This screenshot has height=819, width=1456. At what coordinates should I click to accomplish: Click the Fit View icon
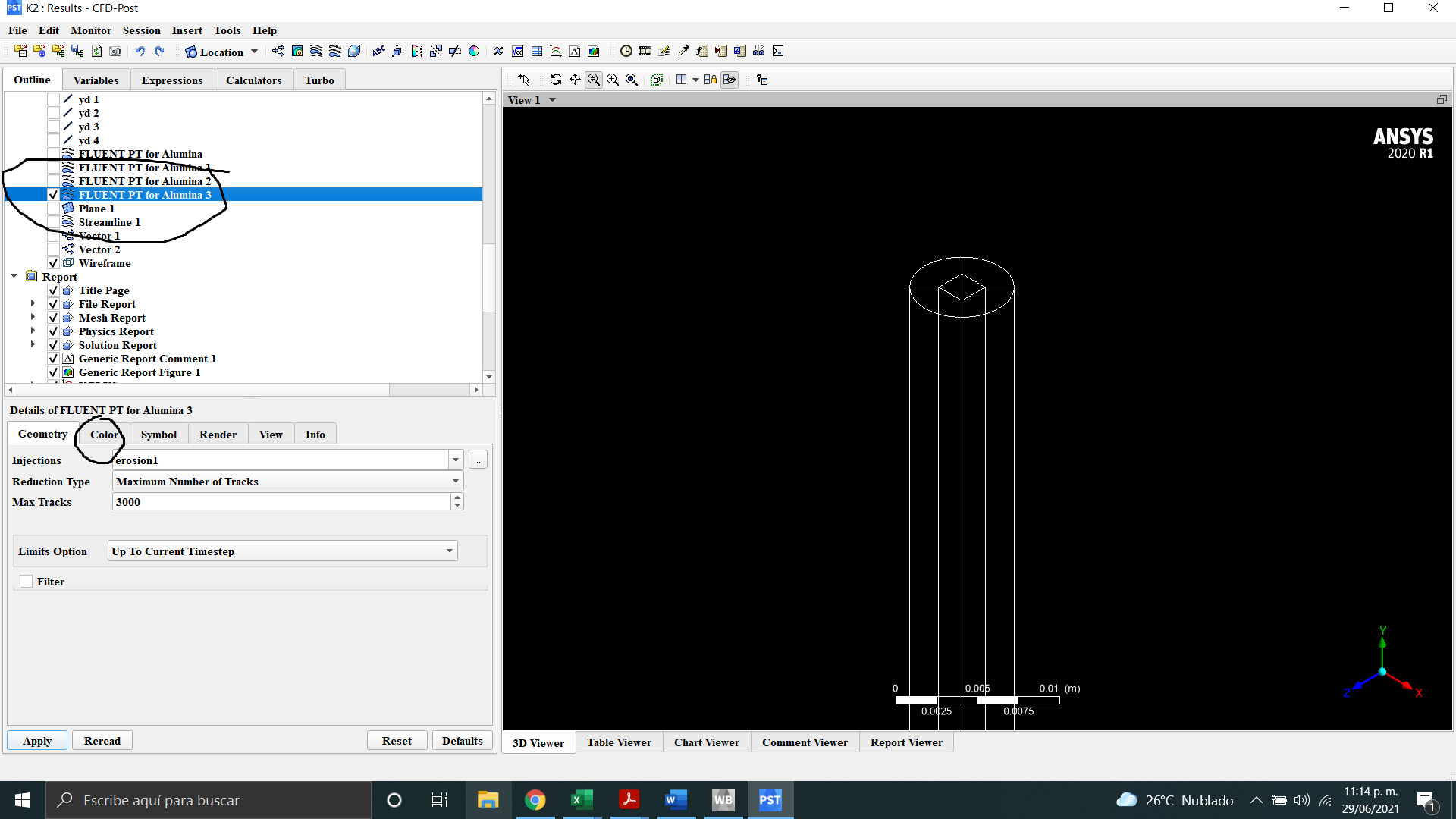(657, 80)
